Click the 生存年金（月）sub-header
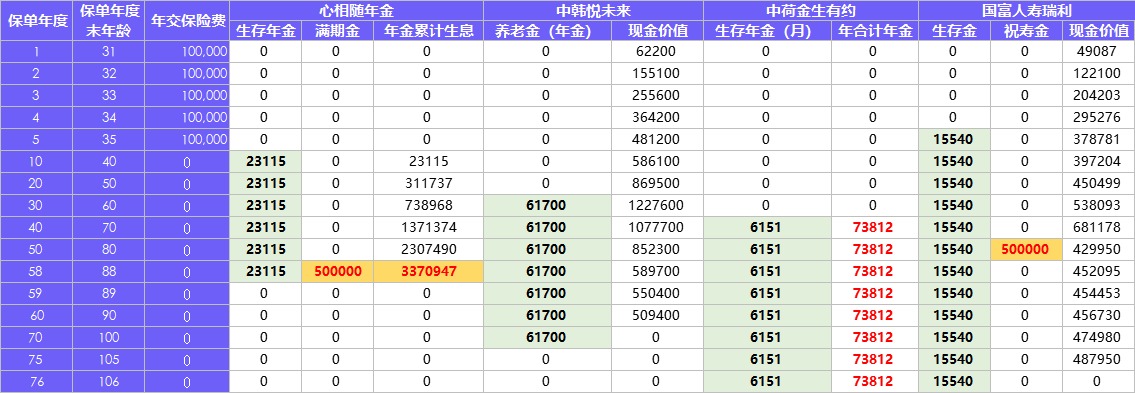Screen dimensions: 1135x393 [x=767, y=31]
